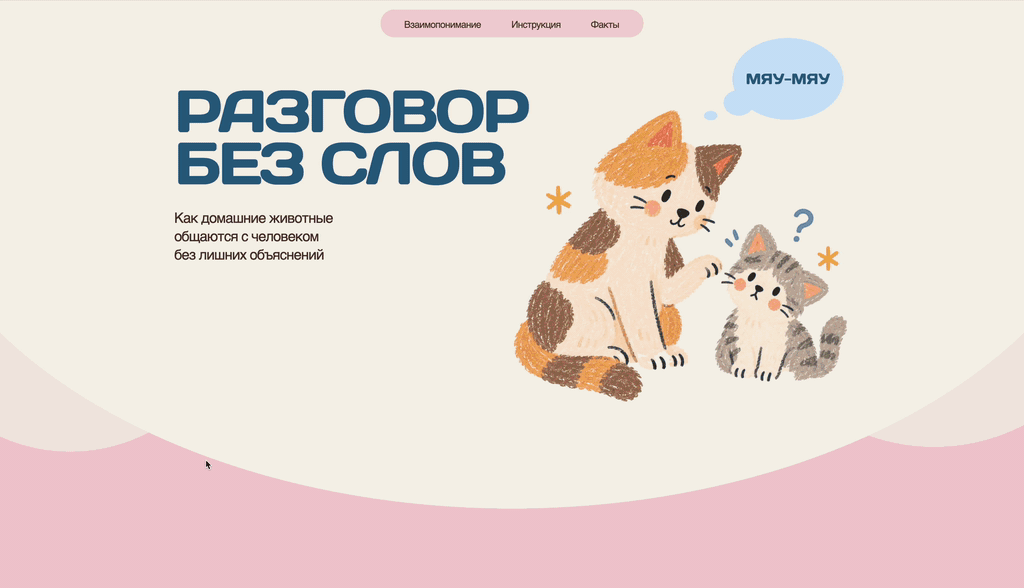Click the РАЗГОВОР БЕЗ СЛОВ headline
1024x588 pixels.
click(353, 137)
